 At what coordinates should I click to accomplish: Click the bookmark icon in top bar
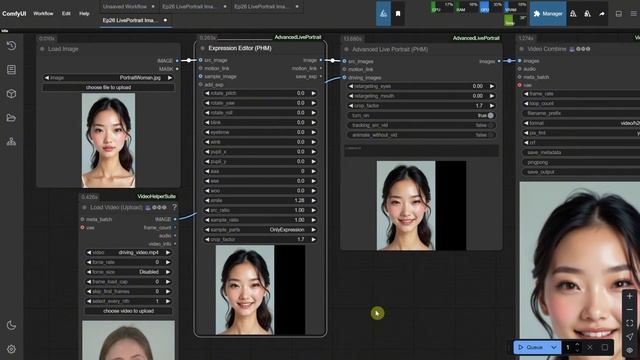(398, 13)
